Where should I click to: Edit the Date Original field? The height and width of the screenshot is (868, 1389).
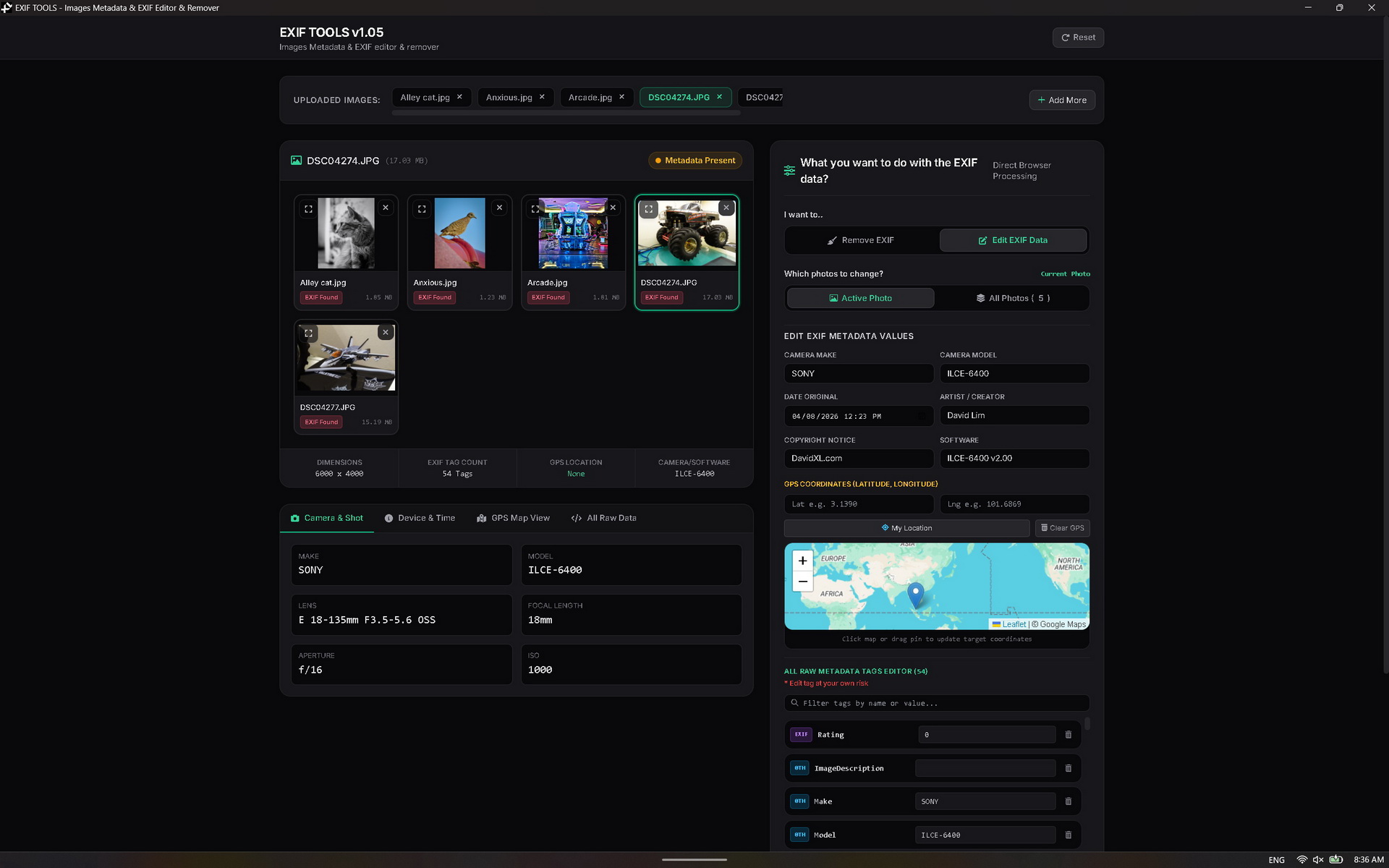(x=859, y=416)
